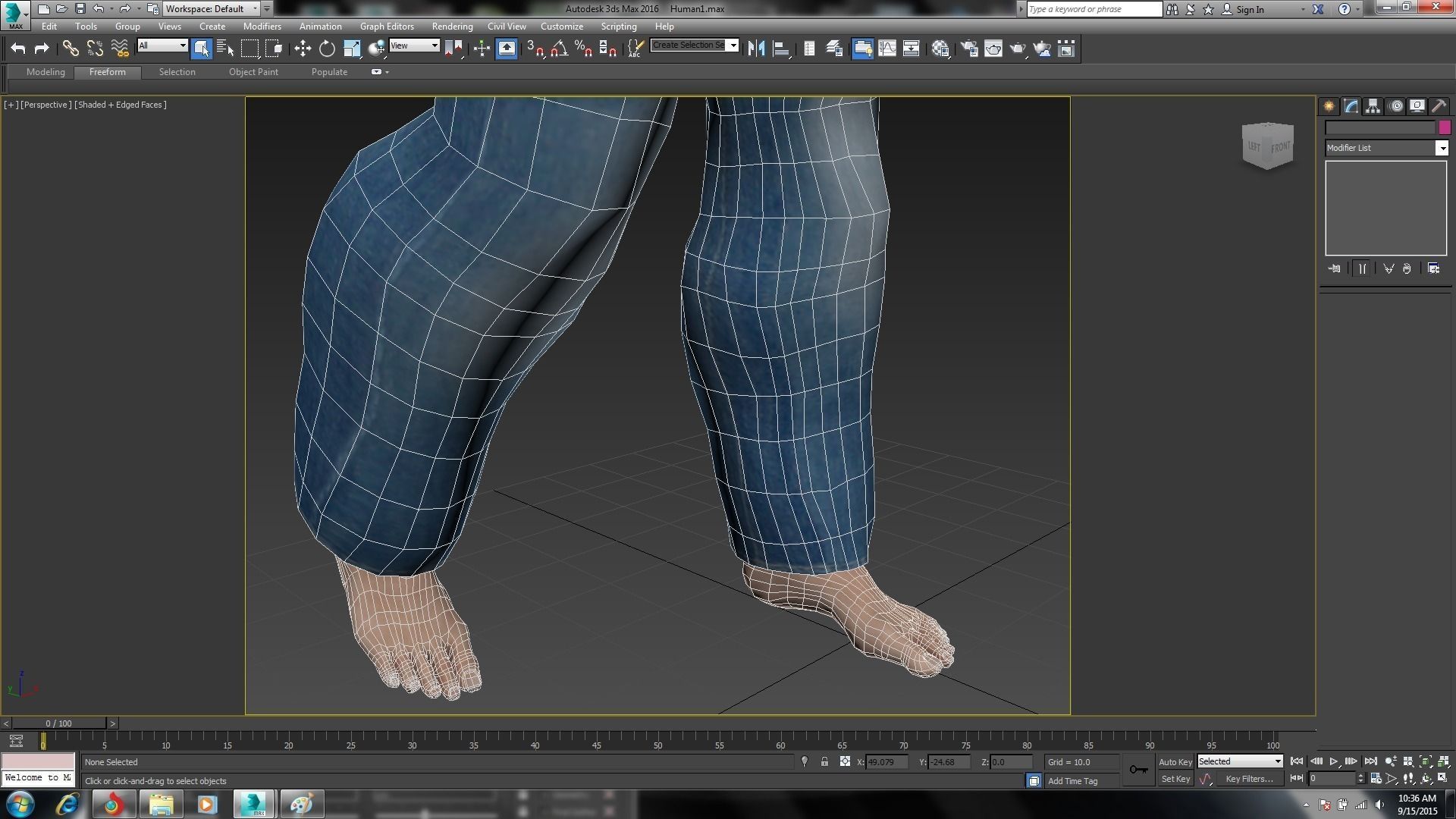Viewport: 1456px width, 819px height.
Task: Toggle Spinner Snap on the toolbar
Action: (607, 49)
